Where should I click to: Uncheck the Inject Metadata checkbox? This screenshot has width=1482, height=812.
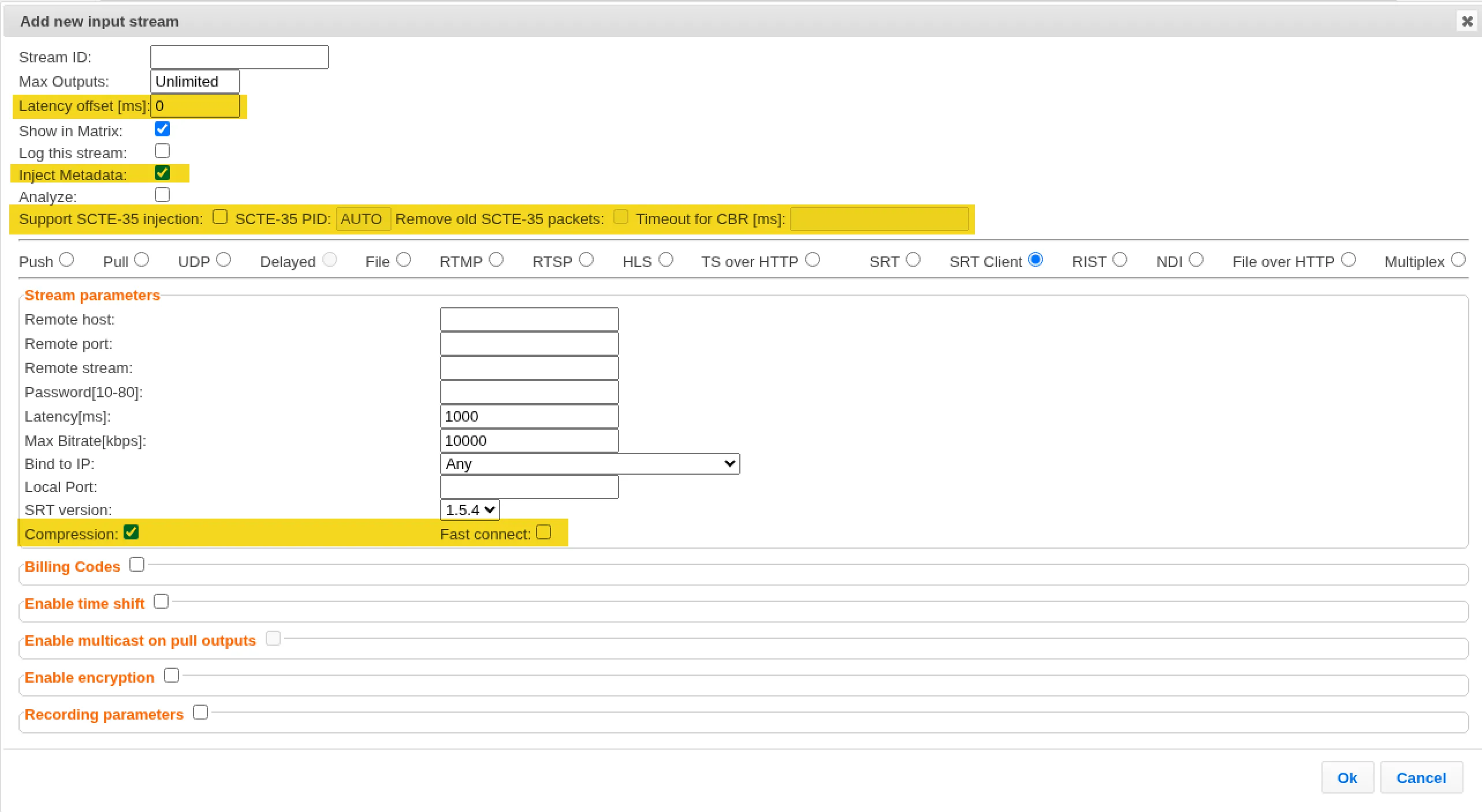[162, 173]
